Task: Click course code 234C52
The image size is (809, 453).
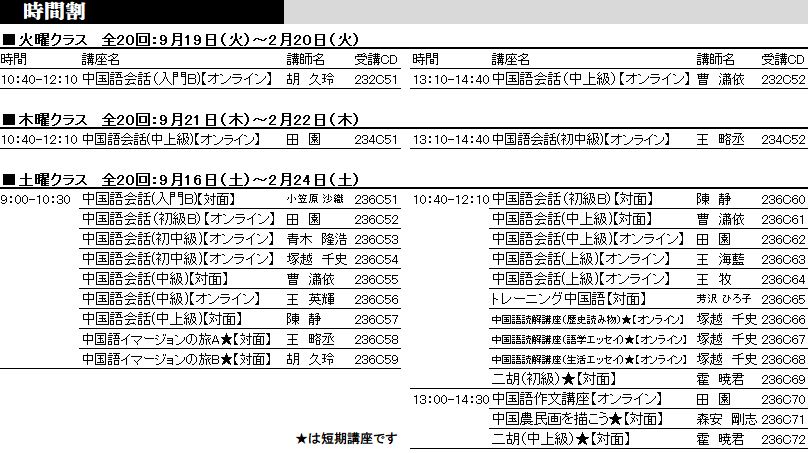Action: [783, 139]
